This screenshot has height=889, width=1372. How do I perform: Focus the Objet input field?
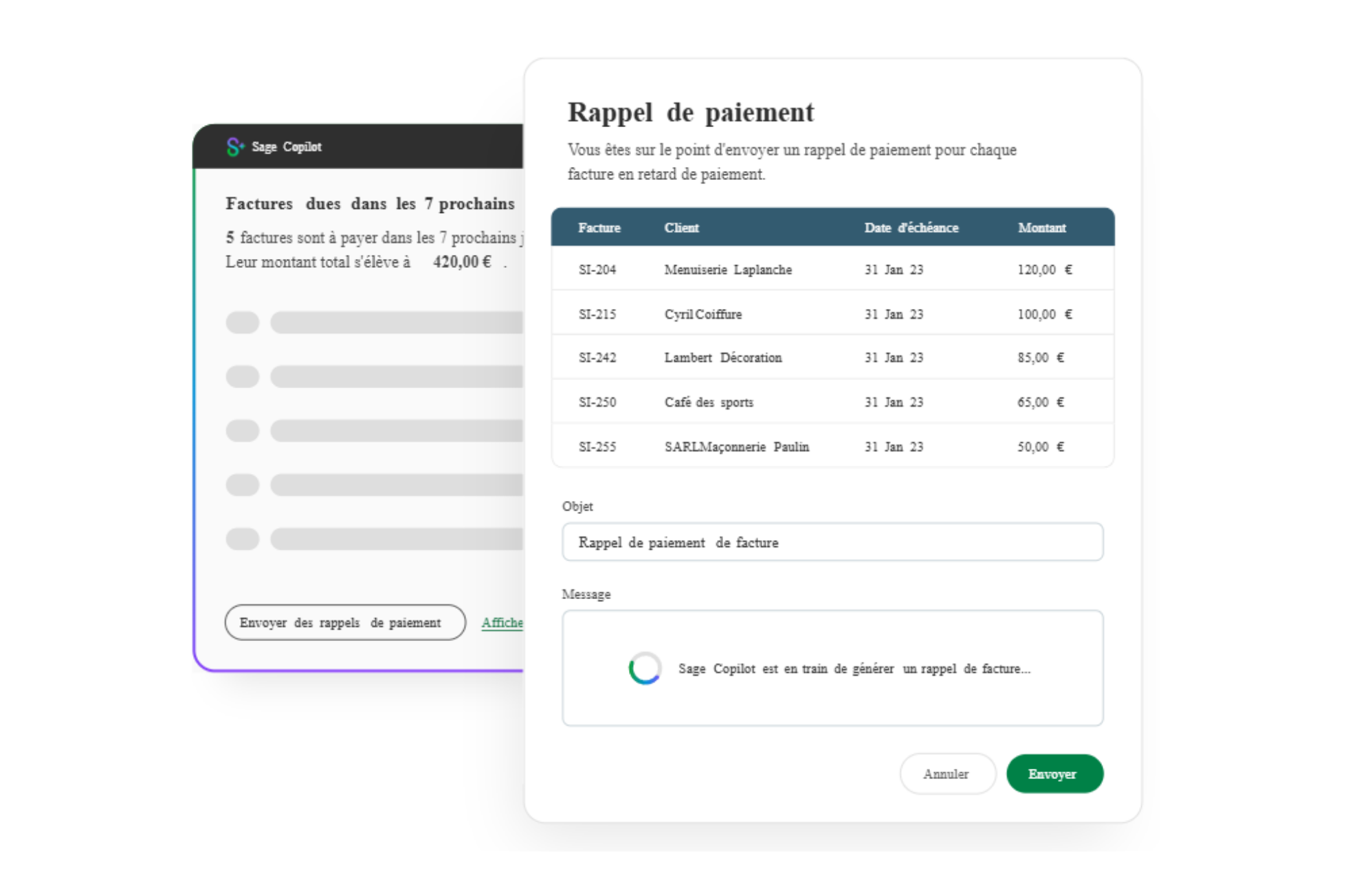pyautogui.click(x=832, y=542)
